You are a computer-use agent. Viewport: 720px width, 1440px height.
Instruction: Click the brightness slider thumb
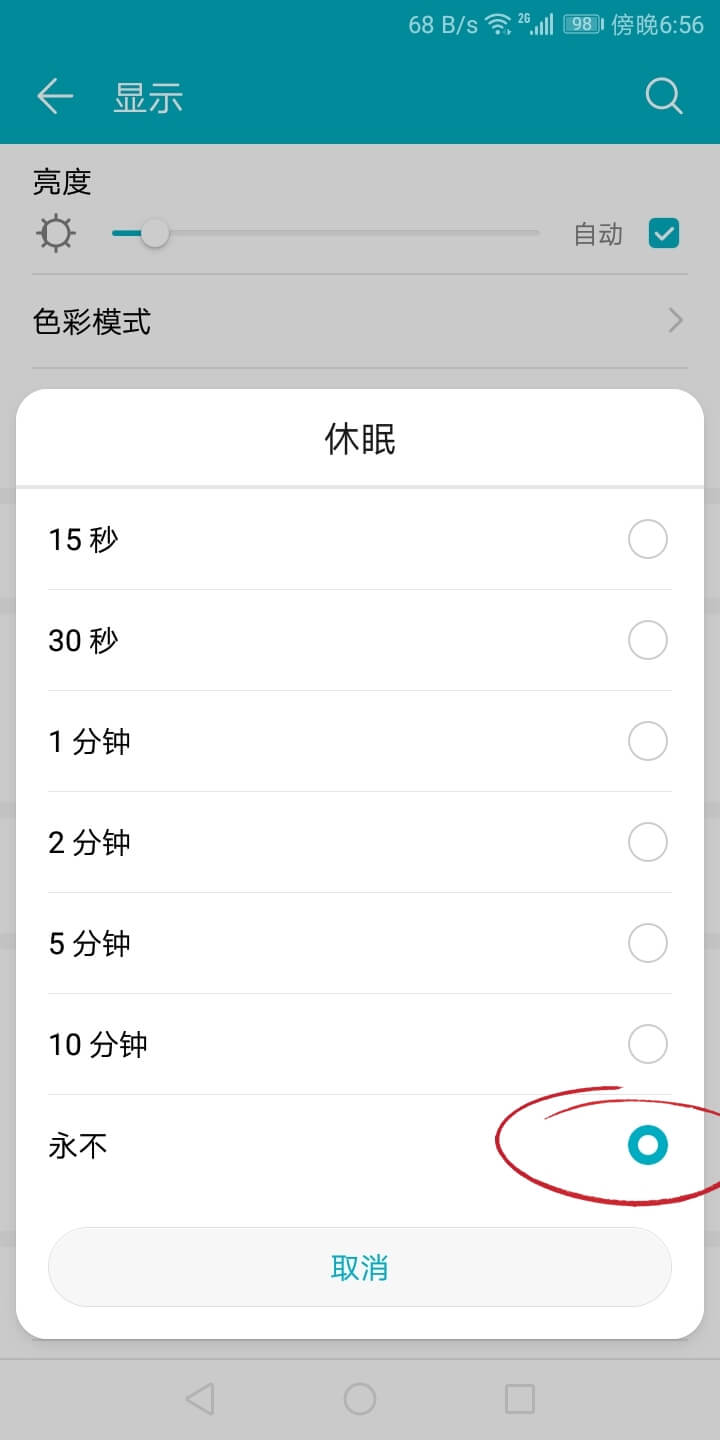(154, 234)
